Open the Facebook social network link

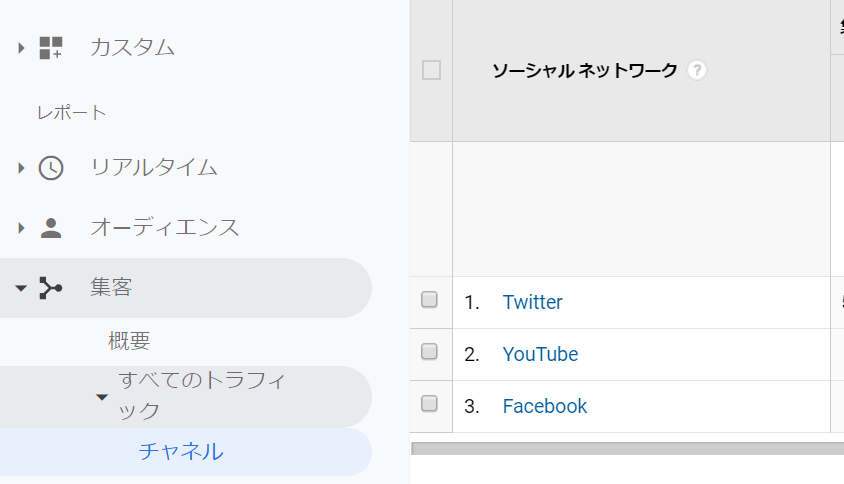(x=545, y=406)
